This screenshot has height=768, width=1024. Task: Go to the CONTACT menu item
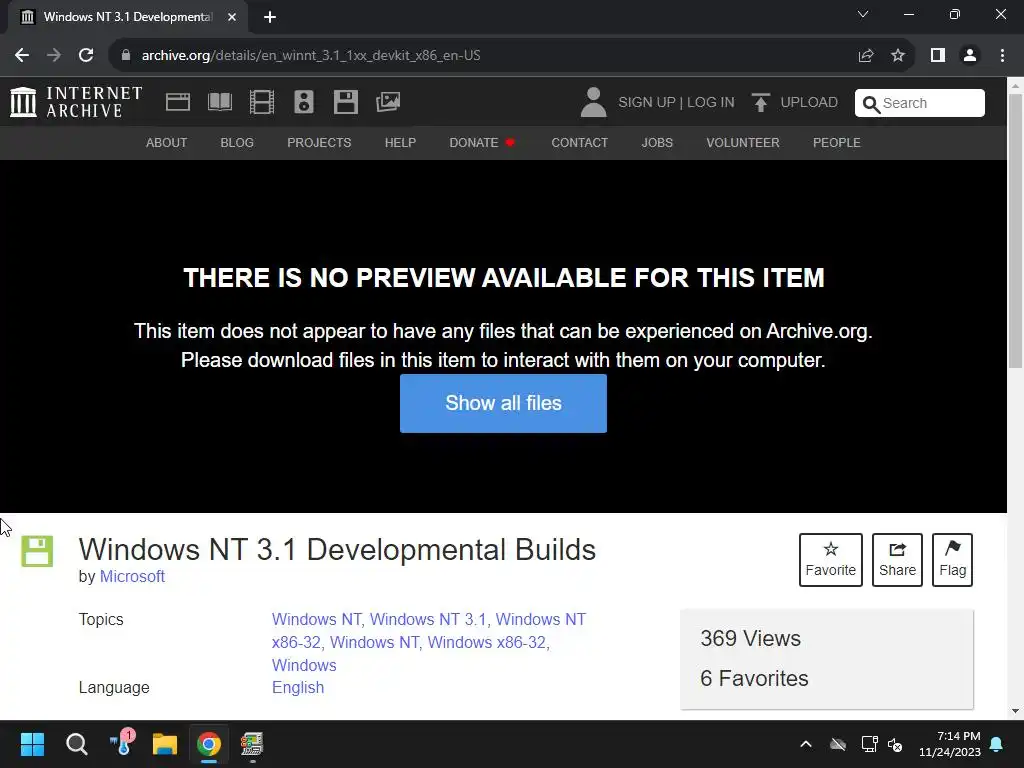click(x=579, y=142)
